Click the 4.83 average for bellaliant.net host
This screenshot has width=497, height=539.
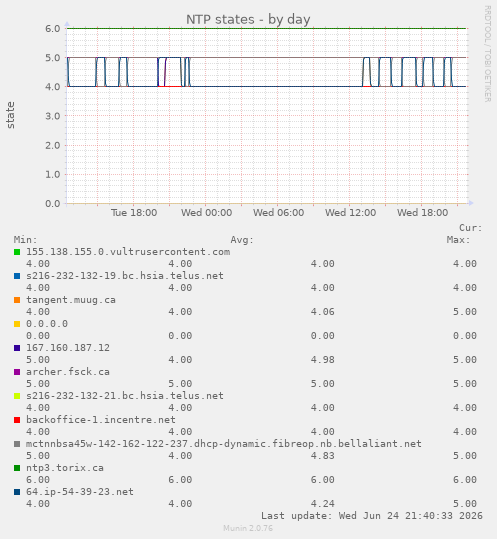pos(322,456)
